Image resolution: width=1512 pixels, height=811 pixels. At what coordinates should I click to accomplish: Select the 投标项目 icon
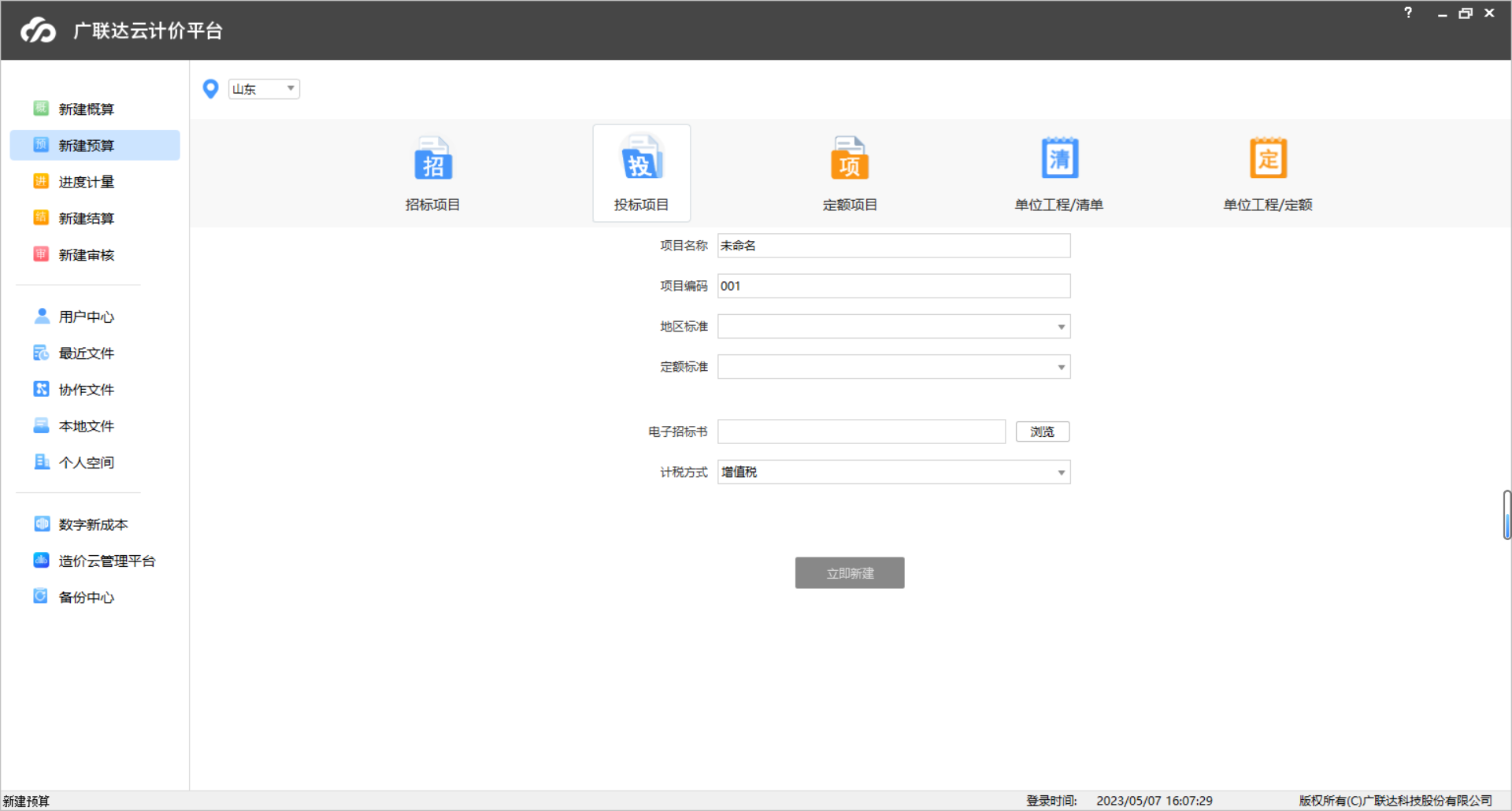click(x=642, y=157)
